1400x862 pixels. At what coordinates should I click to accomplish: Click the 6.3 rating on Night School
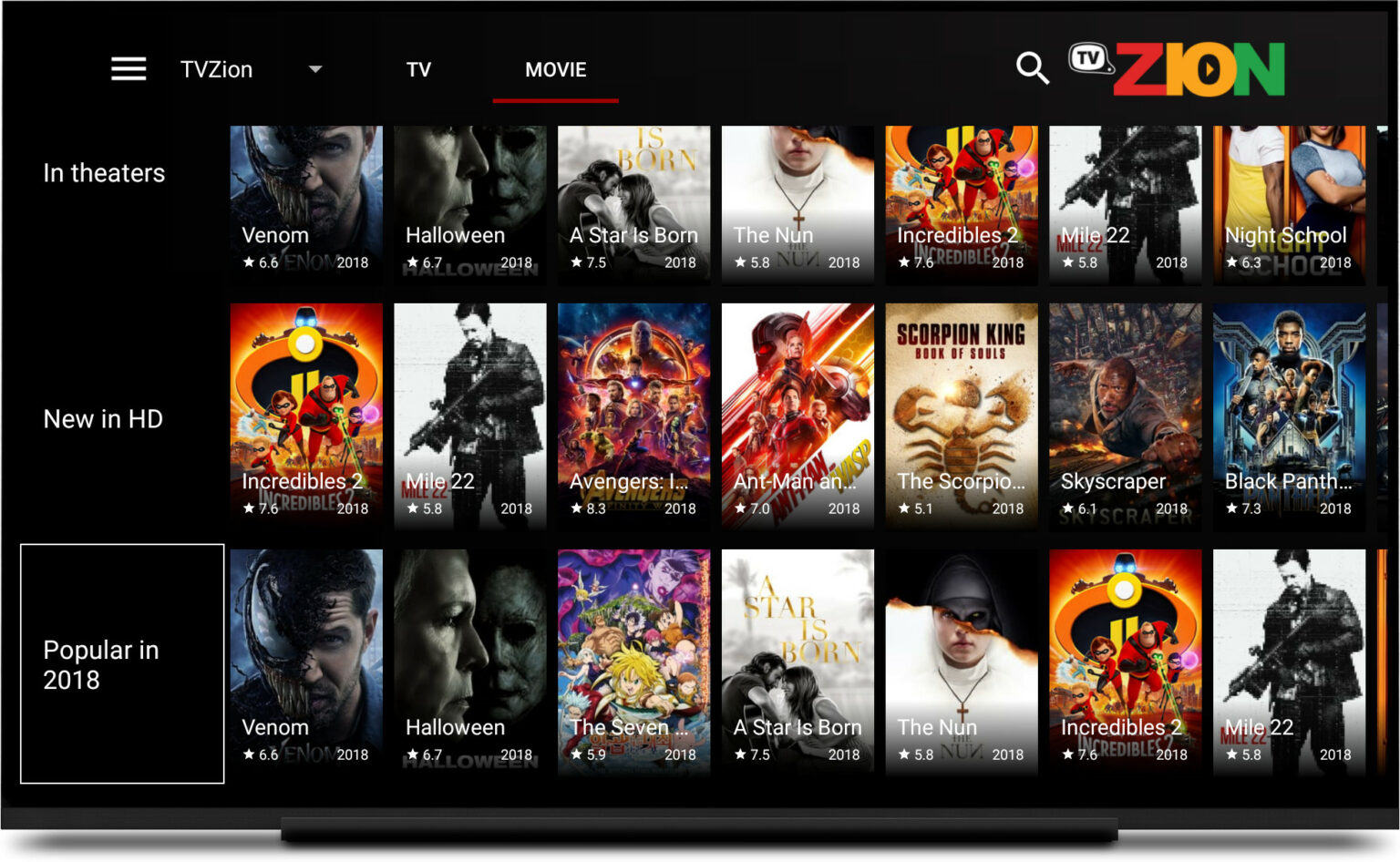click(x=1243, y=262)
